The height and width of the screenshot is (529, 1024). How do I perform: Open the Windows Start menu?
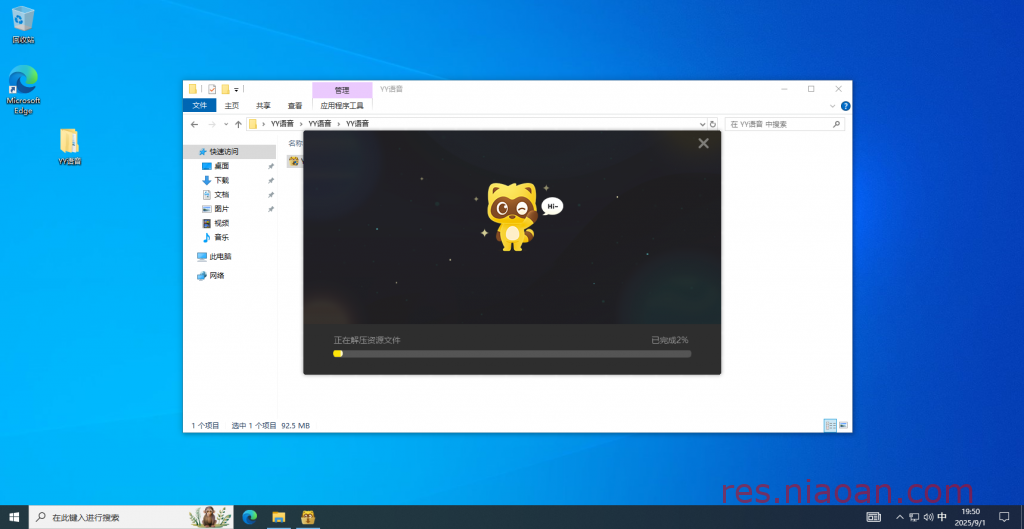click(14, 517)
